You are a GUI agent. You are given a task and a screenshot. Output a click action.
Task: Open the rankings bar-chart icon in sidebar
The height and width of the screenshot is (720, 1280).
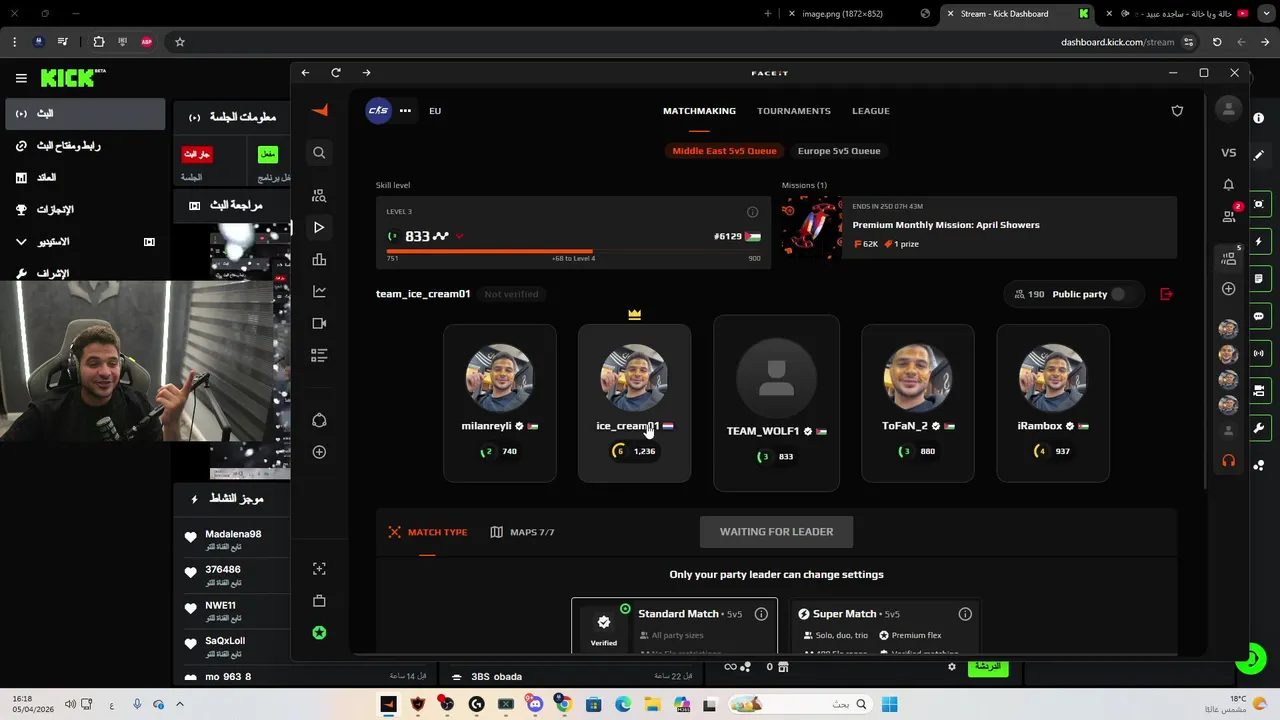pos(319,260)
